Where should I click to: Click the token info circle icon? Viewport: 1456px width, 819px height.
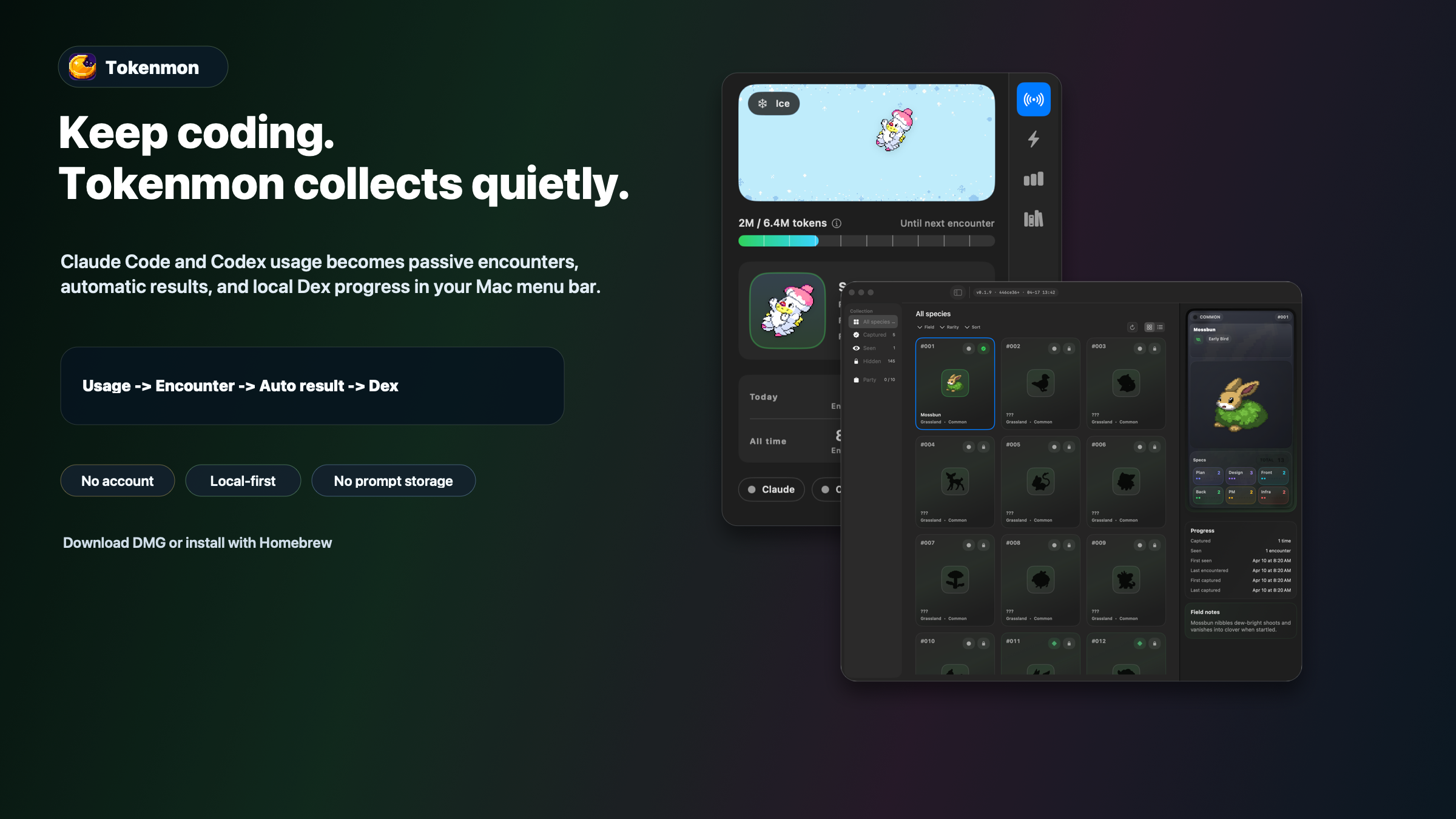pos(837,223)
